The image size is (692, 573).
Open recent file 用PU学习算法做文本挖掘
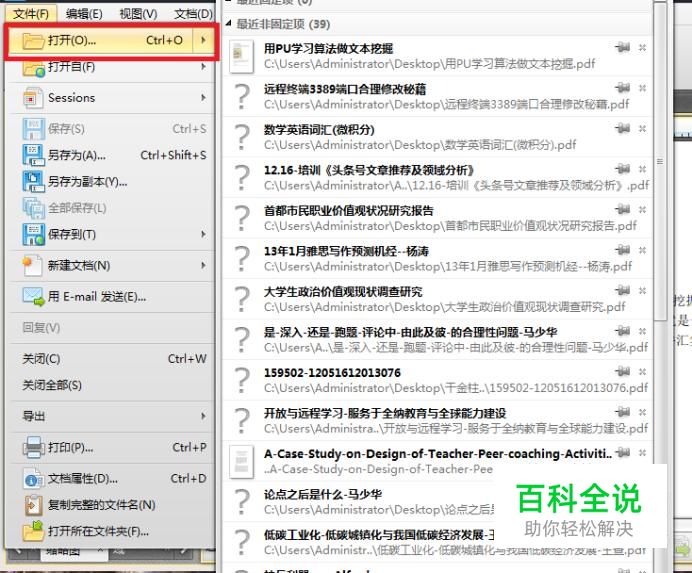(x=437, y=56)
